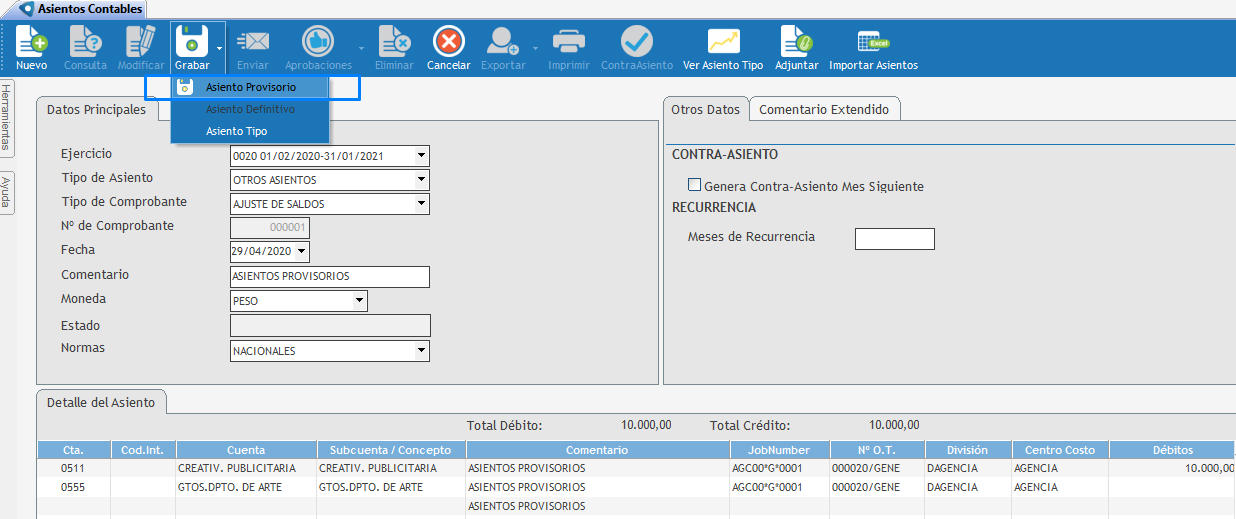
Task: Select Asiento Provisorio menu option
Action: pos(250,87)
